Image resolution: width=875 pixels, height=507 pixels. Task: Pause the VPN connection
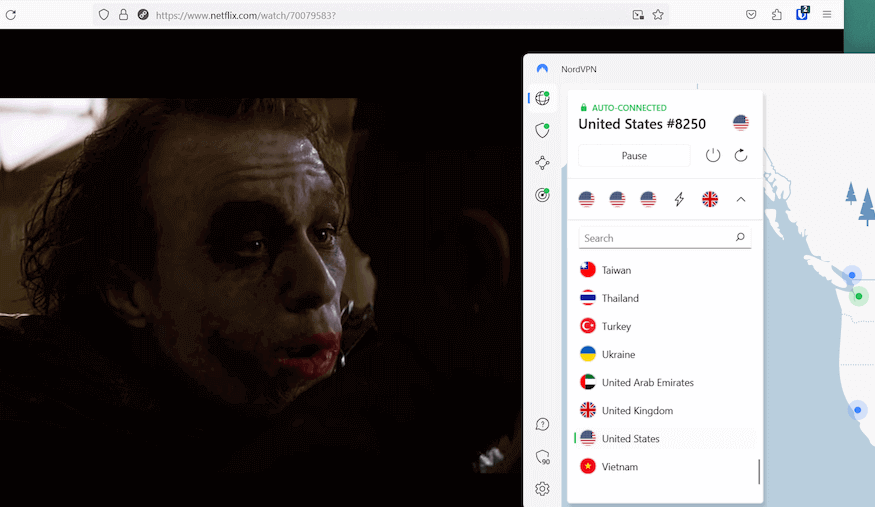[x=634, y=156]
